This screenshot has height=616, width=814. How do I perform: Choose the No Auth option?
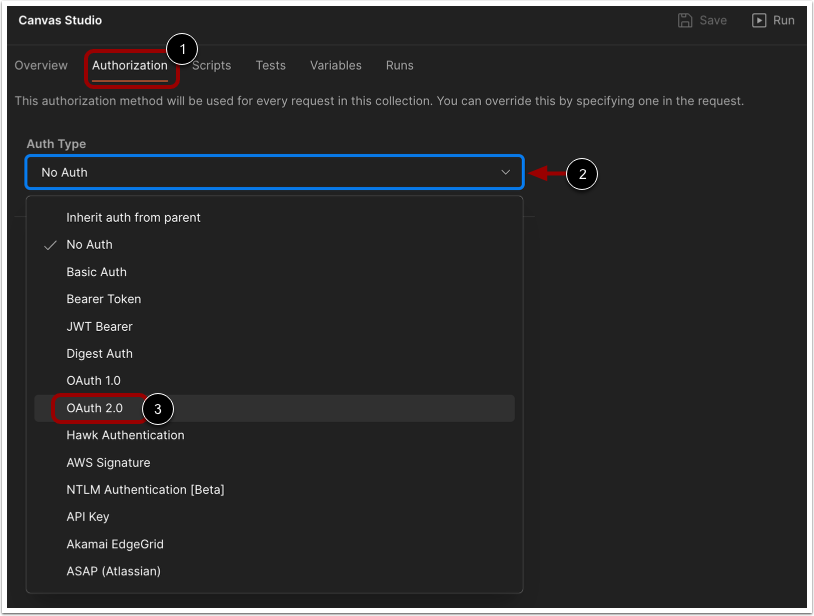pyautogui.click(x=89, y=244)
